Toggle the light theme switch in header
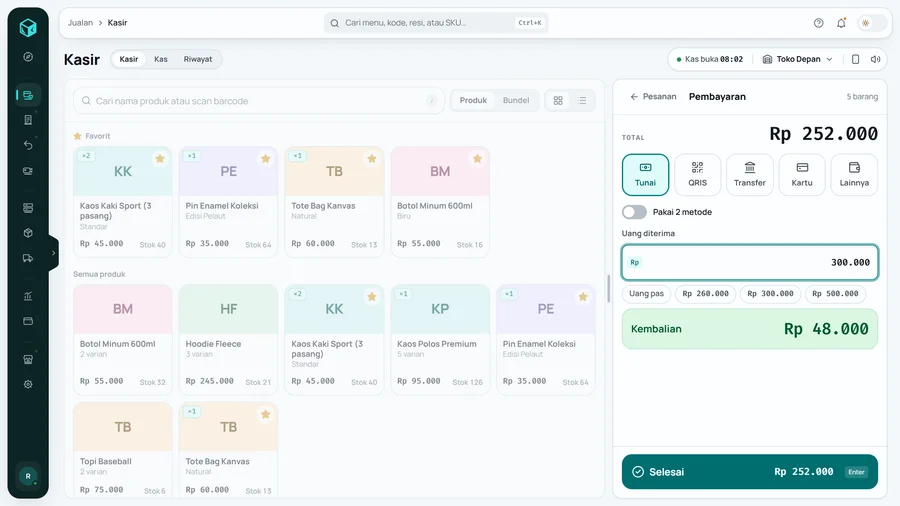This screenshot has height=506, width=900. pyautogui.click(x=871, y=23)
